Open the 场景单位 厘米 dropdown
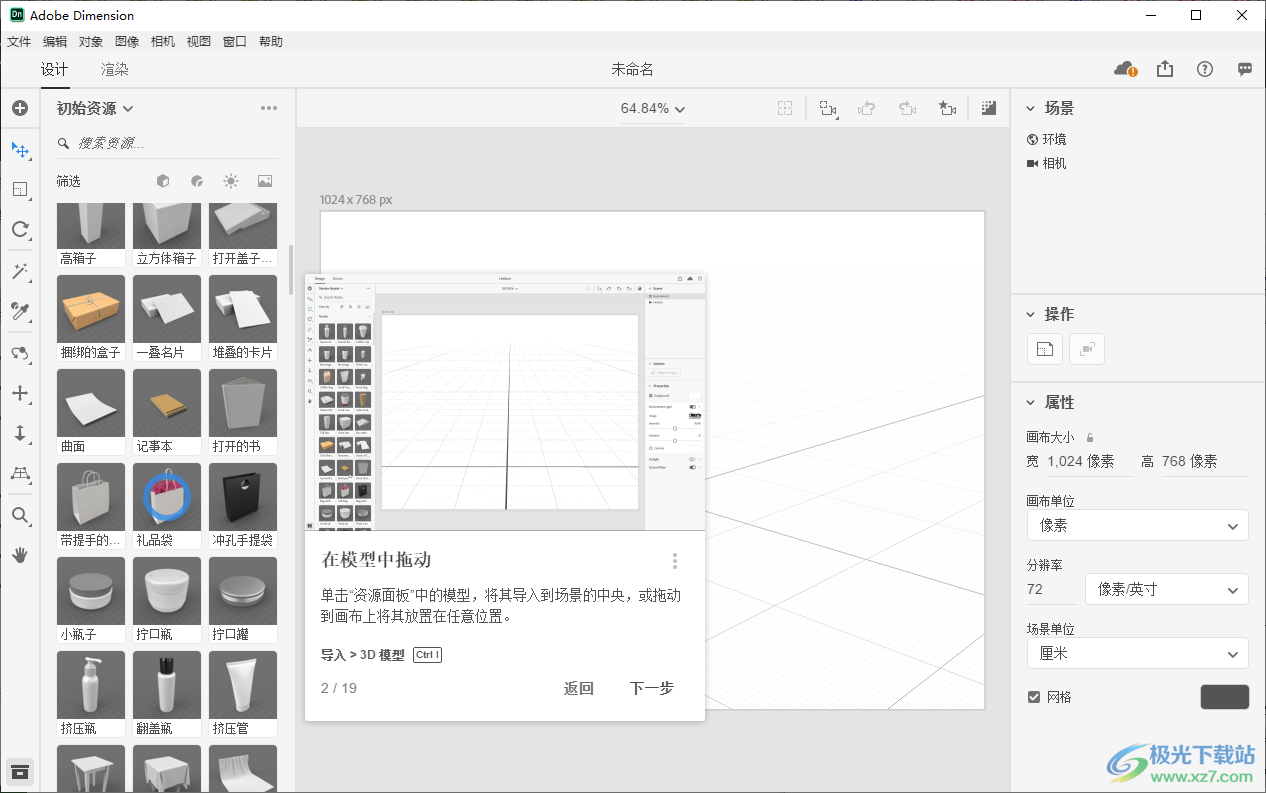This screenshot has width=1266, height=793. (1138, 653)
